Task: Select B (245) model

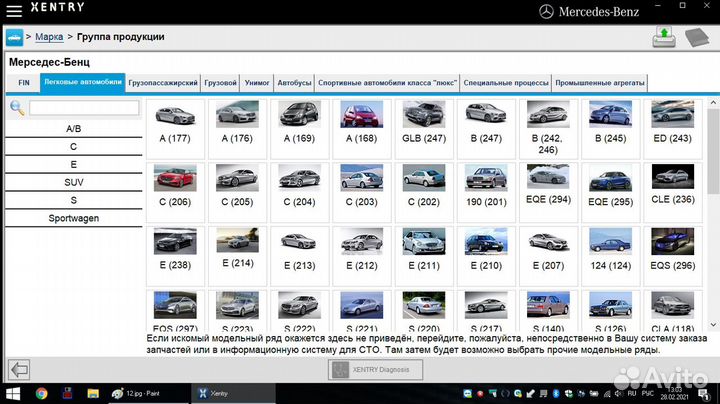Action: click(611, 129)
